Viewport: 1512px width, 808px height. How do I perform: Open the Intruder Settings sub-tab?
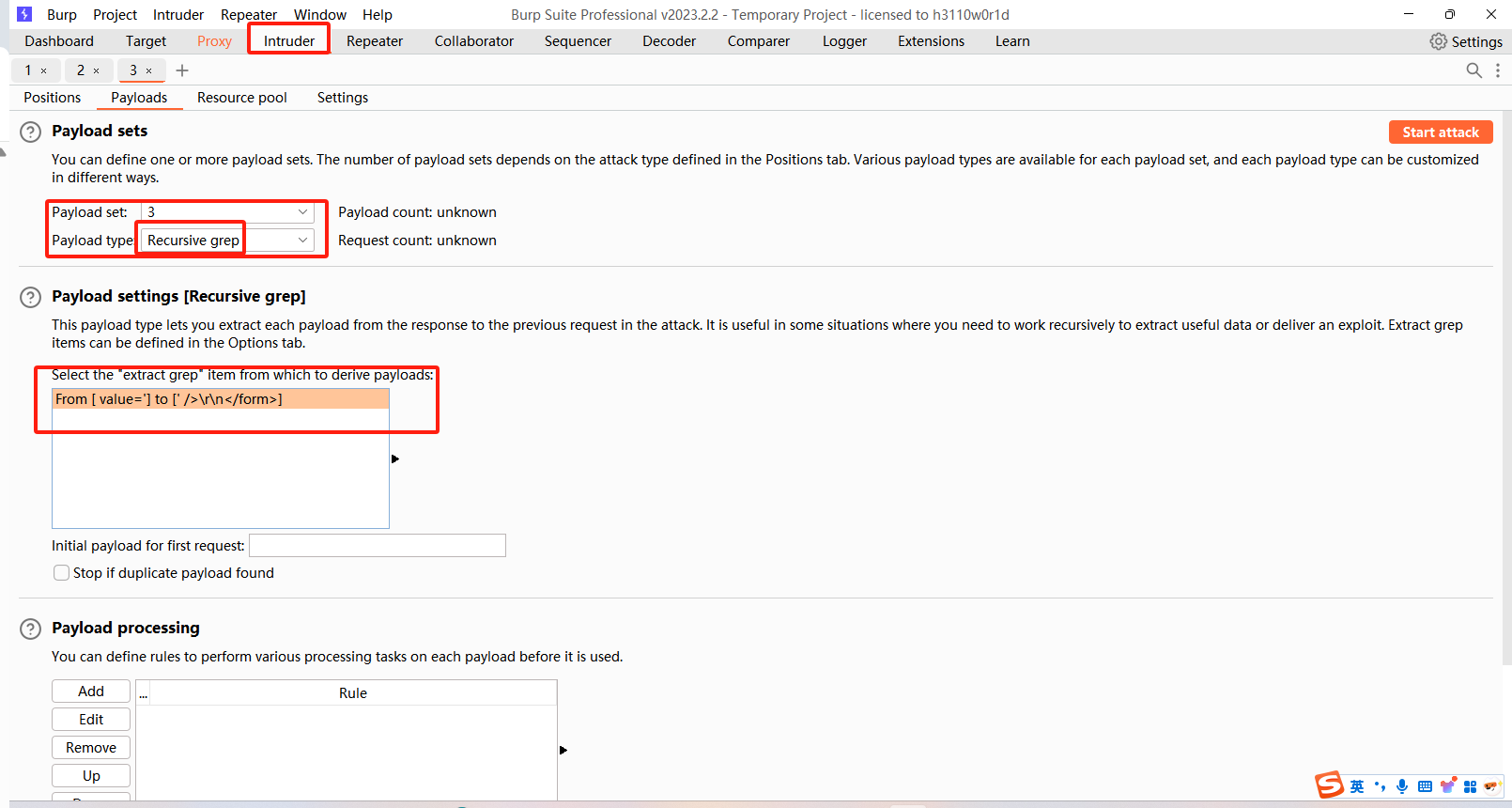343,98
